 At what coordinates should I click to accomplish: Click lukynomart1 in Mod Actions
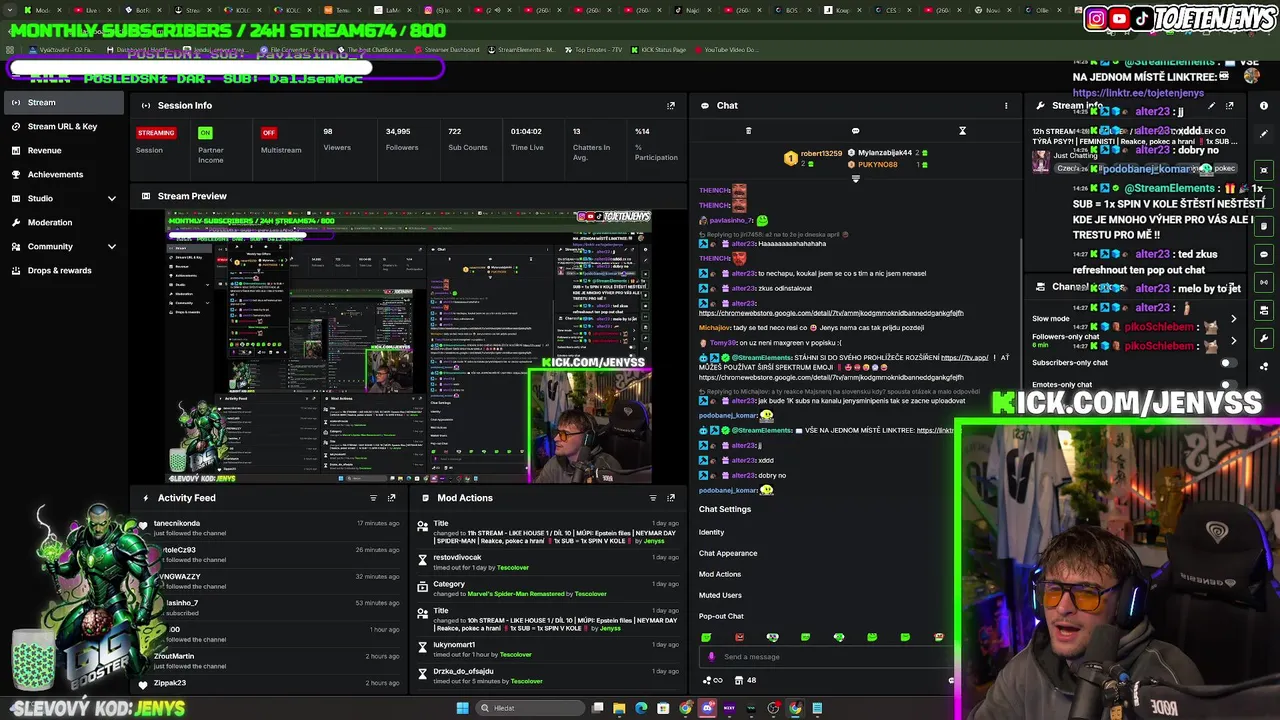pos(454,645)
